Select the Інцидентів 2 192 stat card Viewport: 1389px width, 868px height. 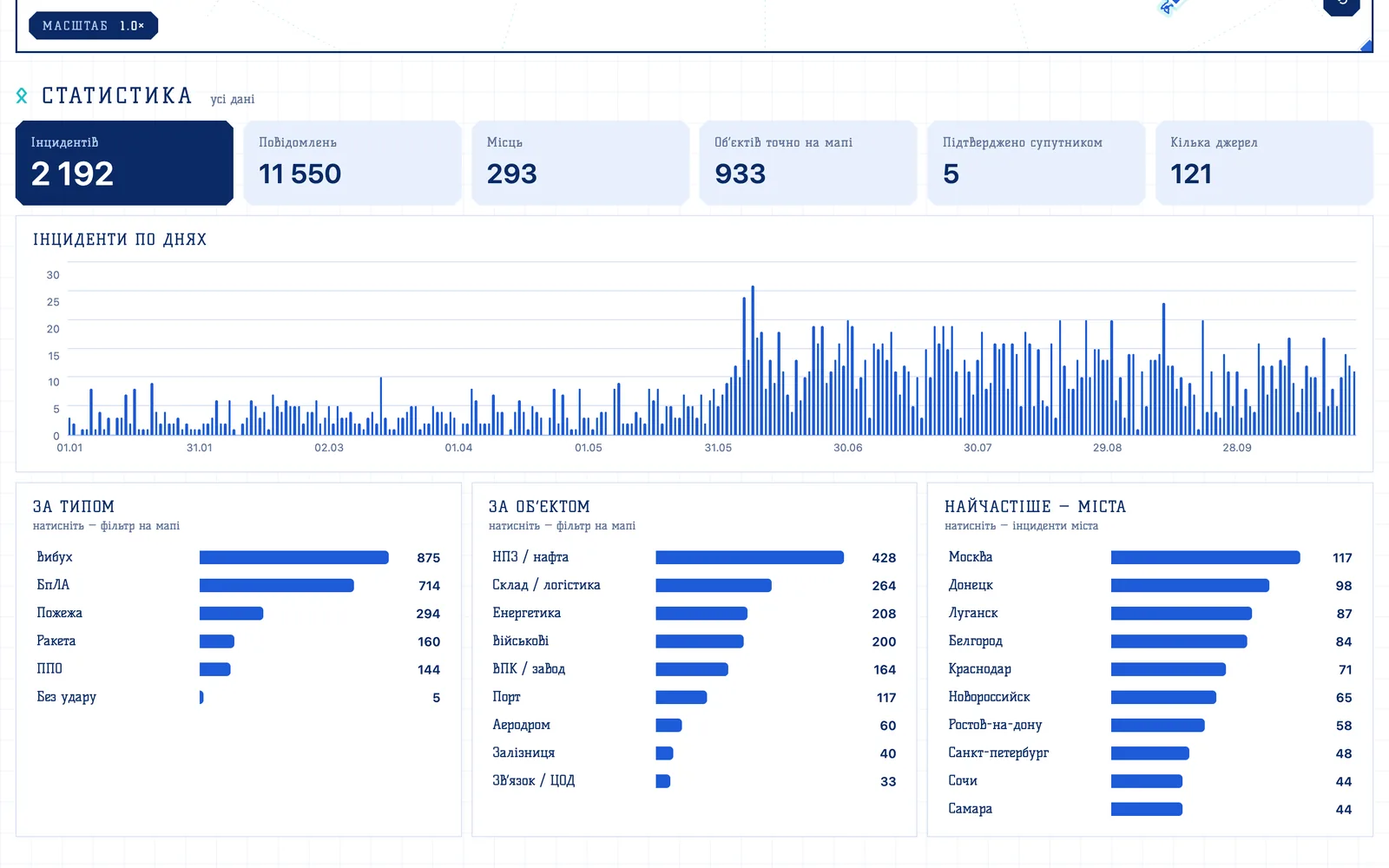pyautogui.click(x=124, y=163)
